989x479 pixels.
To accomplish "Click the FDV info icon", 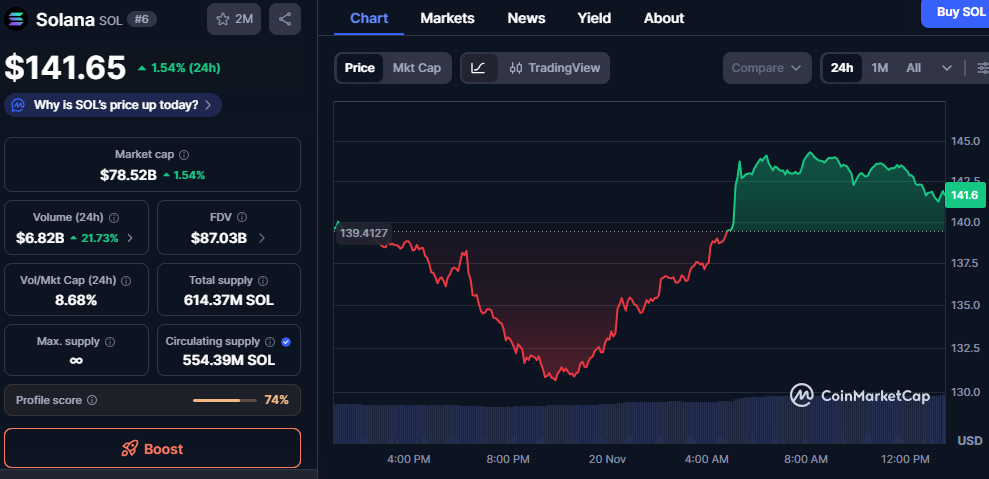I will pos(242,217).
